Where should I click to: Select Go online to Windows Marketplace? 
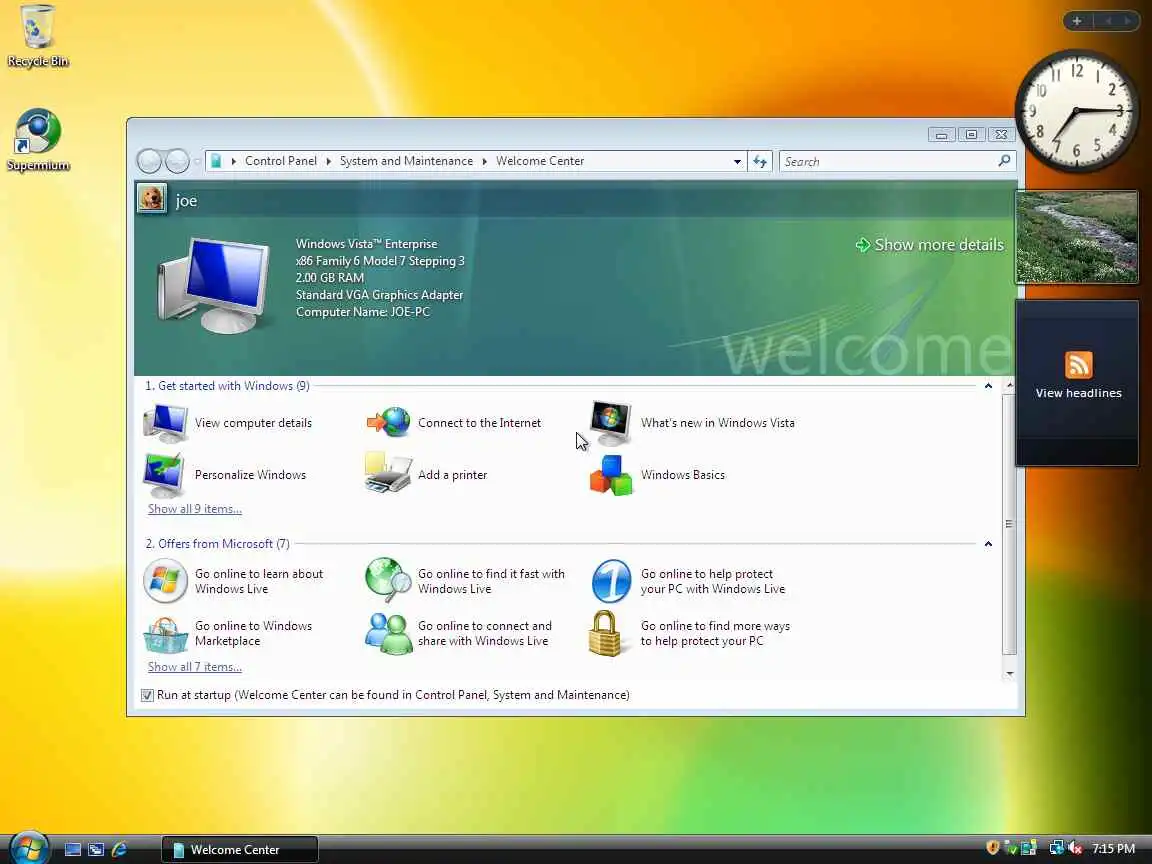coord(228,633)
